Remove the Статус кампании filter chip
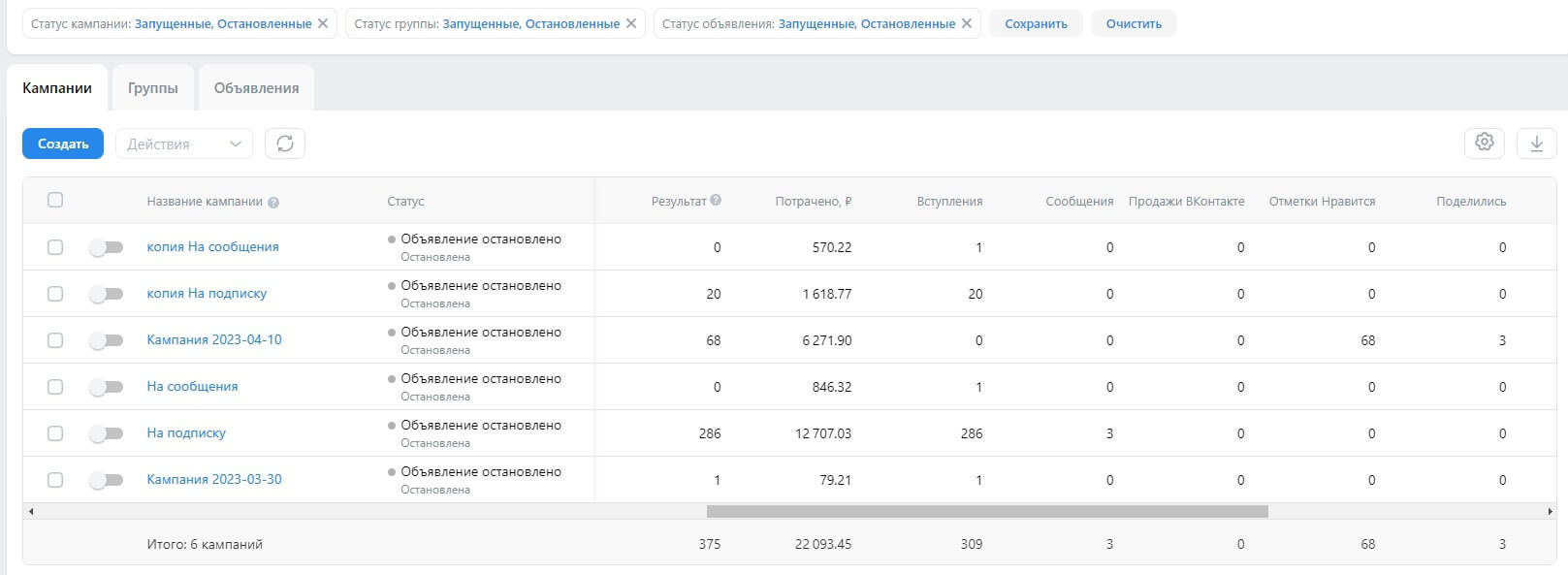The image size is (1568, 575). click(323, 23)
